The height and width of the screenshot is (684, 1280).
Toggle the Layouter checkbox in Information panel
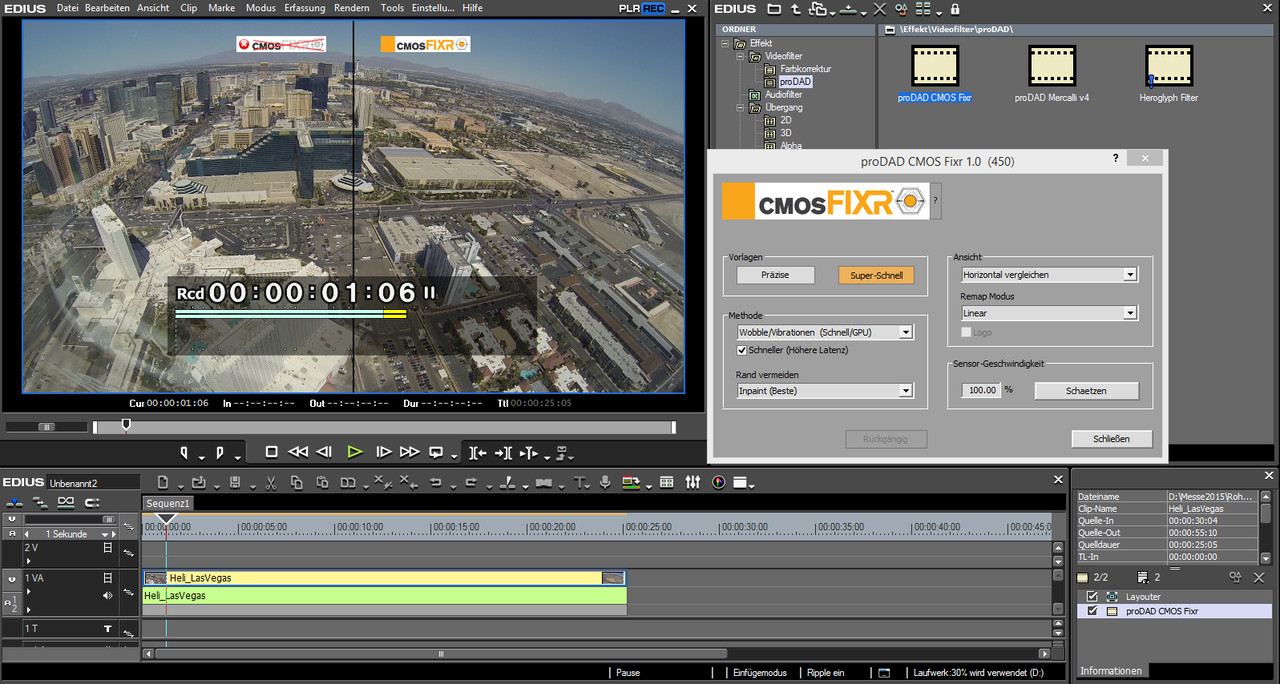tap(1092, 597)
